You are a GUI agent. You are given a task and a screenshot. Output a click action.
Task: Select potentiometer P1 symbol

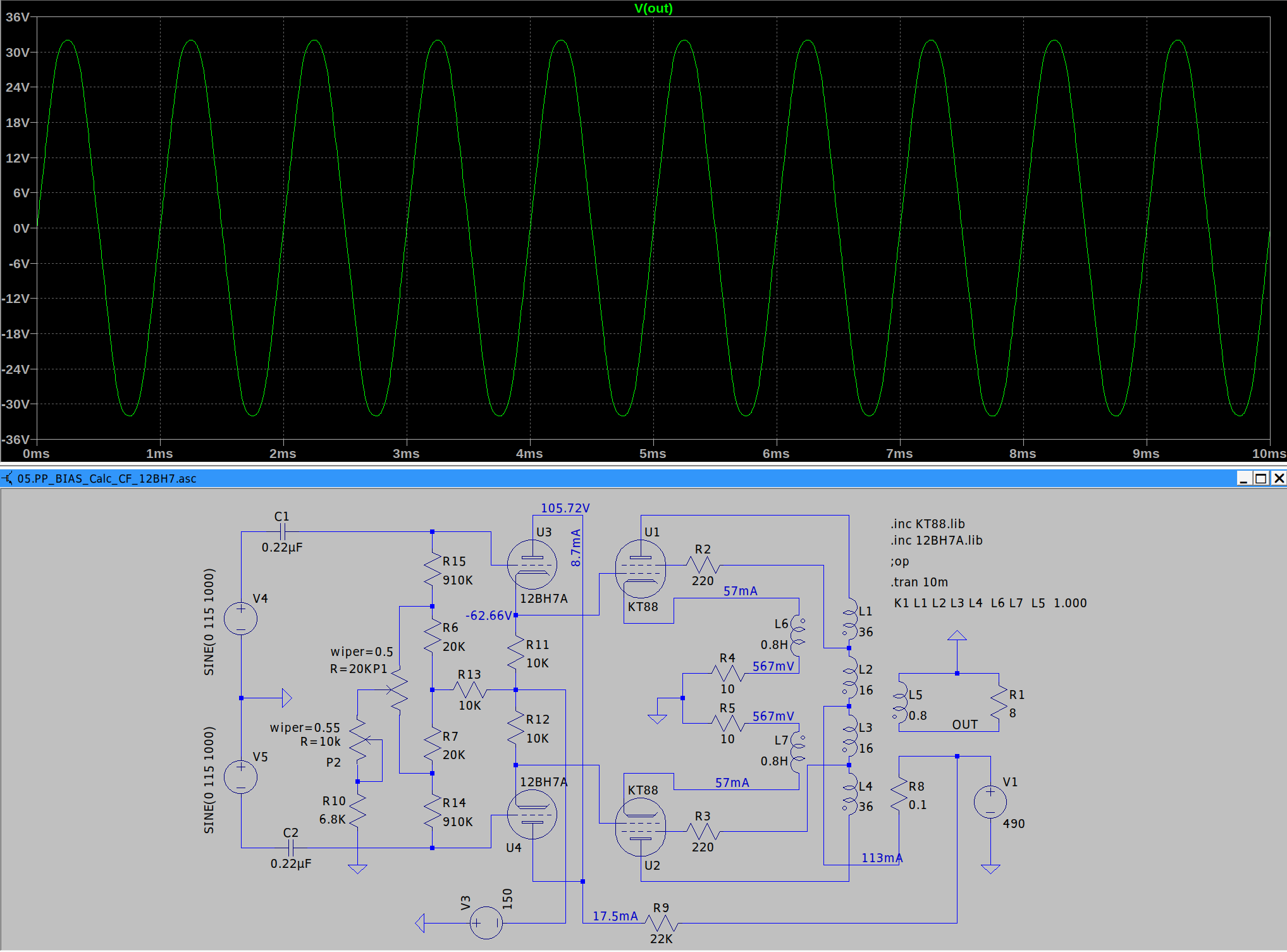point(398,690)
